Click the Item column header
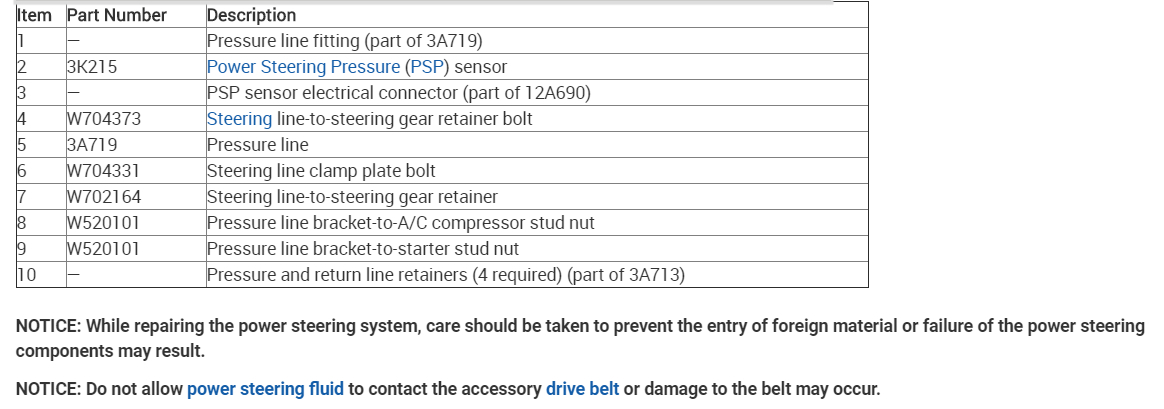Screen dimensions: 1164x409 pos(35,15)
